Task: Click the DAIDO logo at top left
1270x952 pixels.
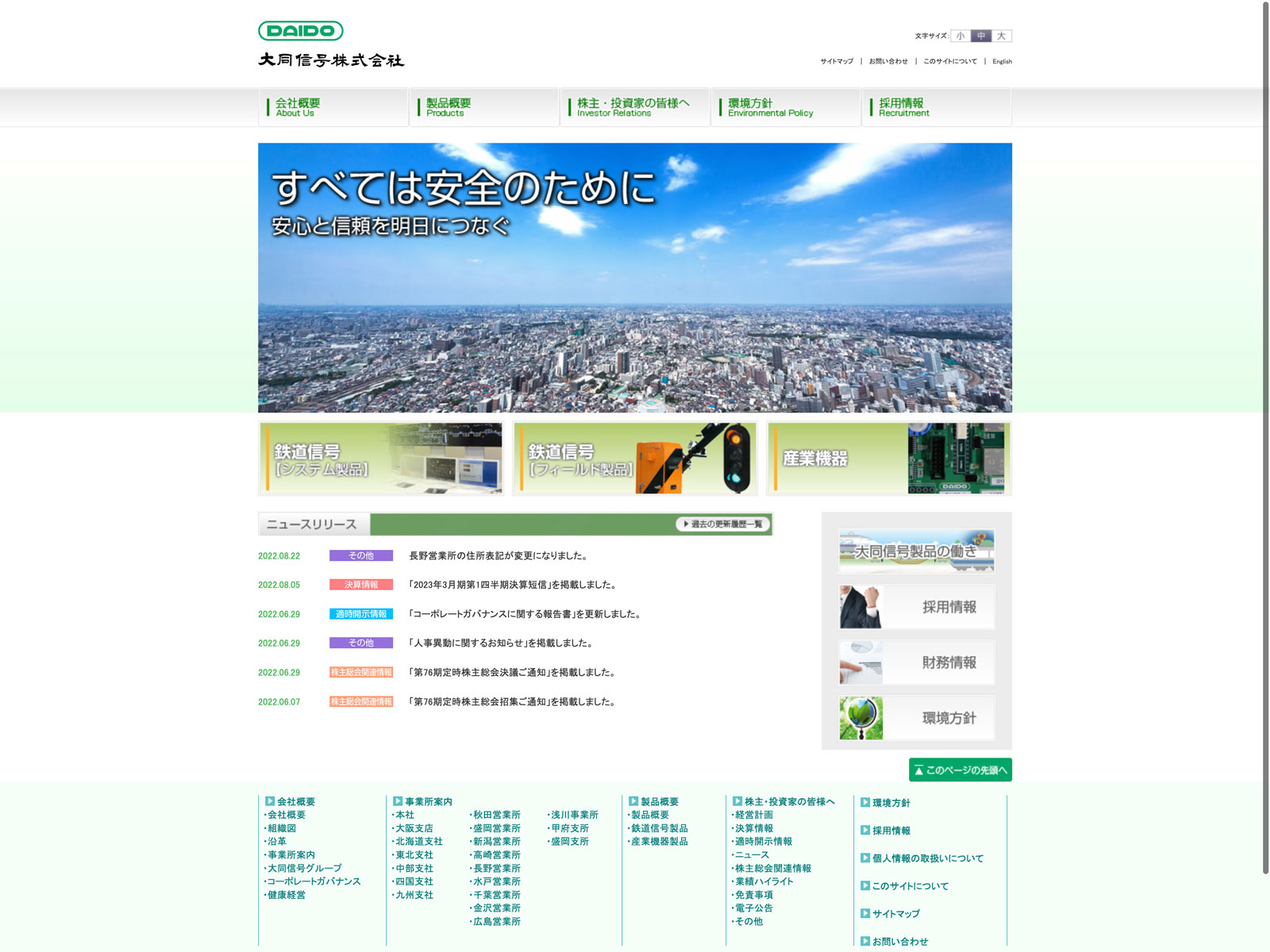Action: [x=301, y=31]
